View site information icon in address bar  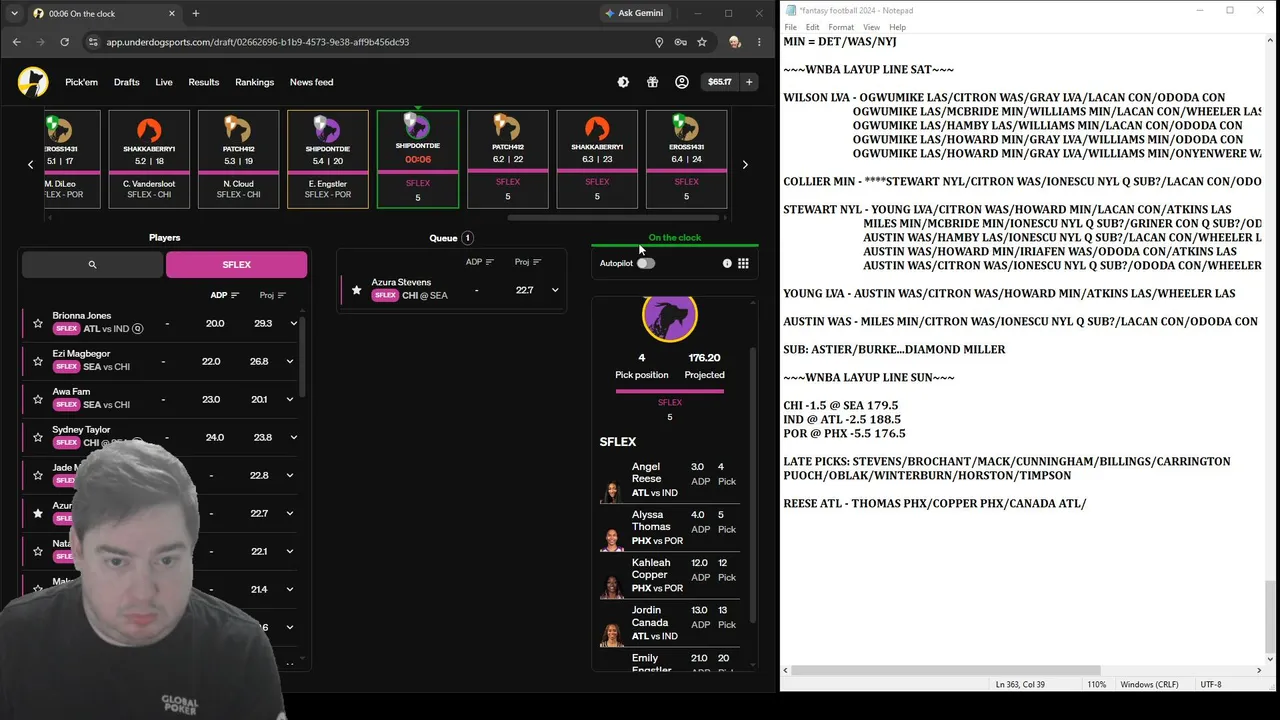pyautogui.click(x=93, y=42)
